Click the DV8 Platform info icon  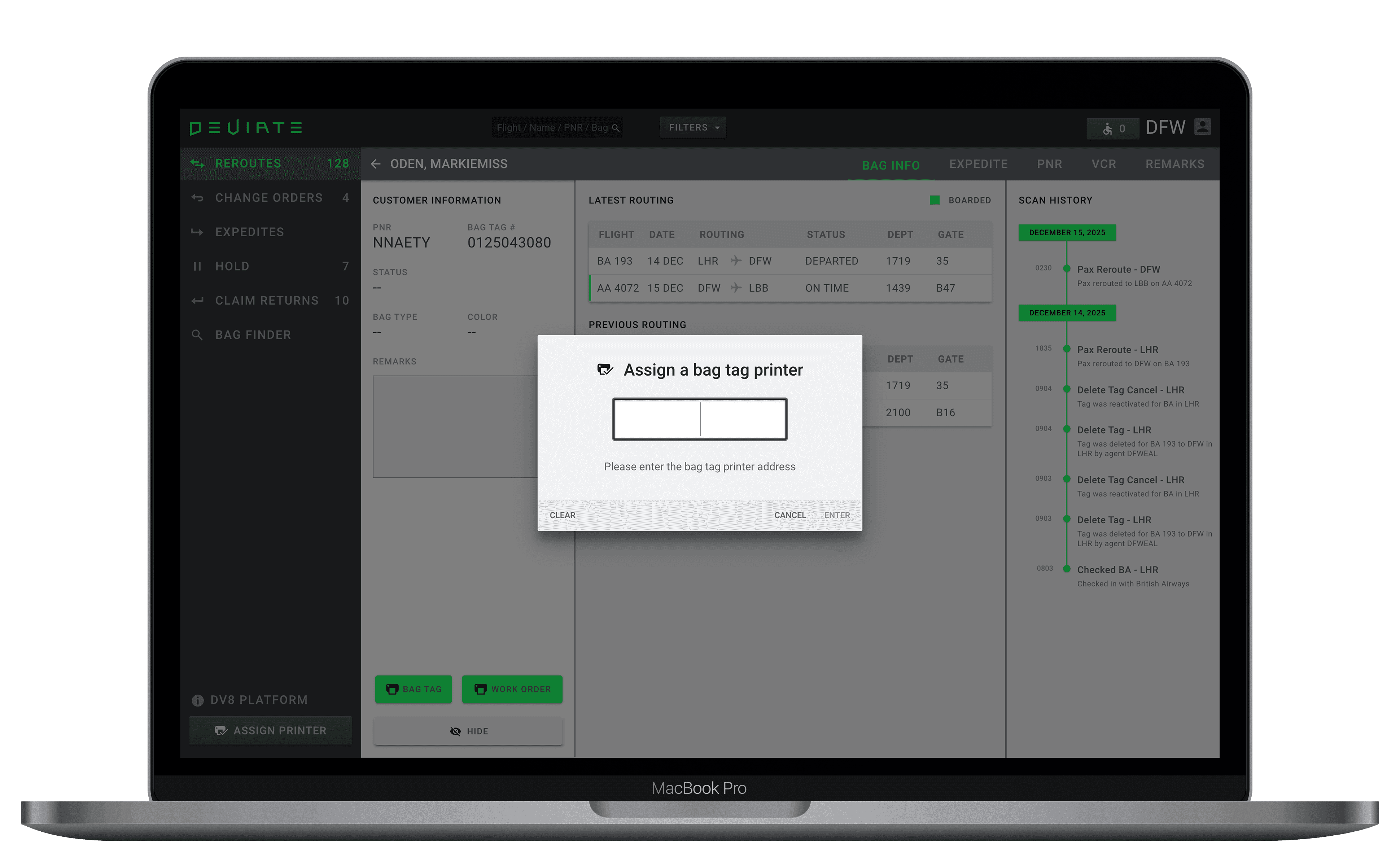tap(197, 700)
